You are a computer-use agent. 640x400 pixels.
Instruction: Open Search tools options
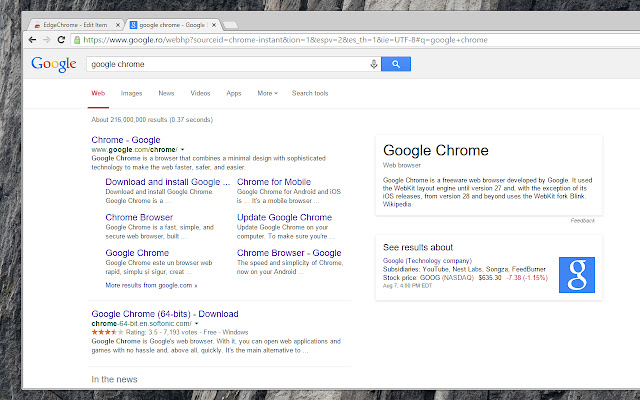pos(310,93)
